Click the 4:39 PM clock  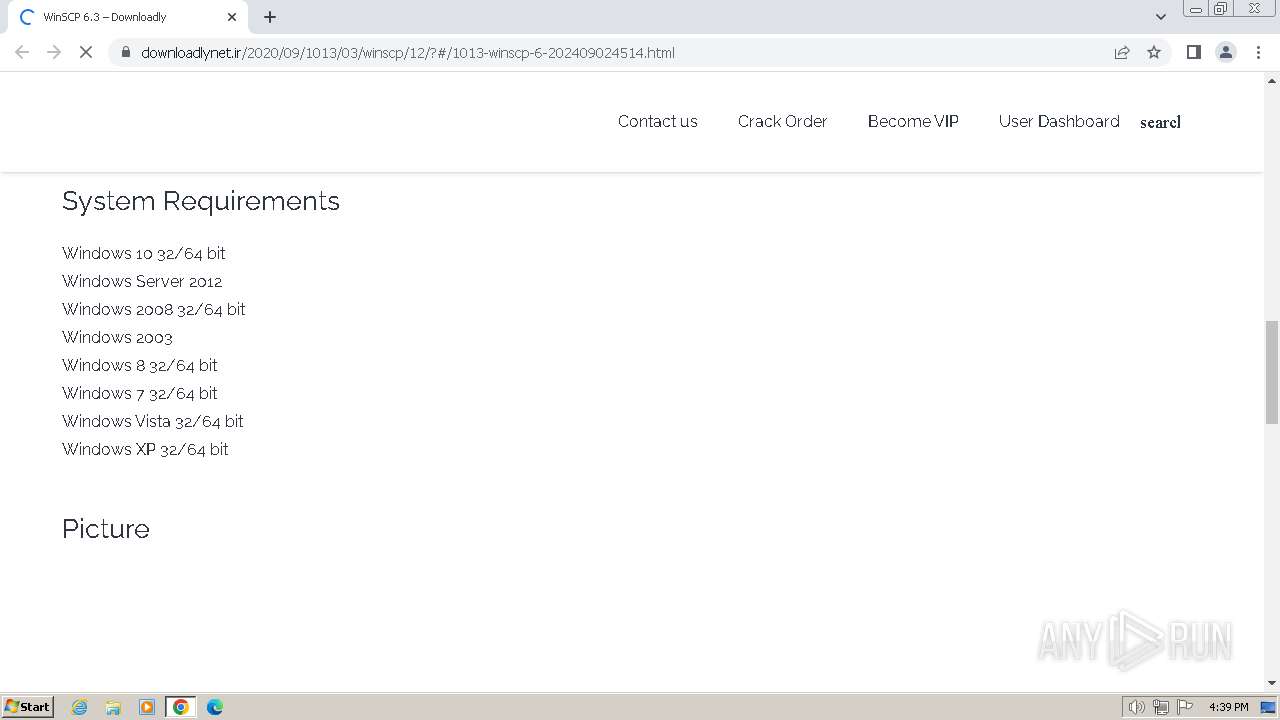click(x=1229, y=707)
